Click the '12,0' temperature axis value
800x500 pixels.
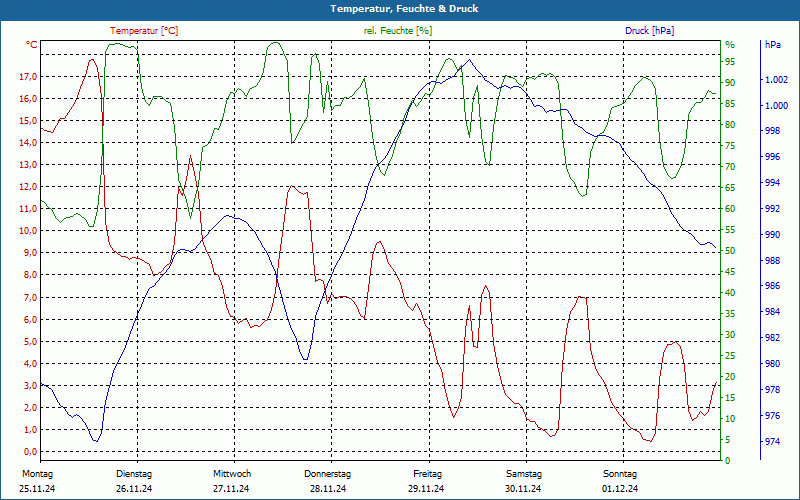[28, 186]
